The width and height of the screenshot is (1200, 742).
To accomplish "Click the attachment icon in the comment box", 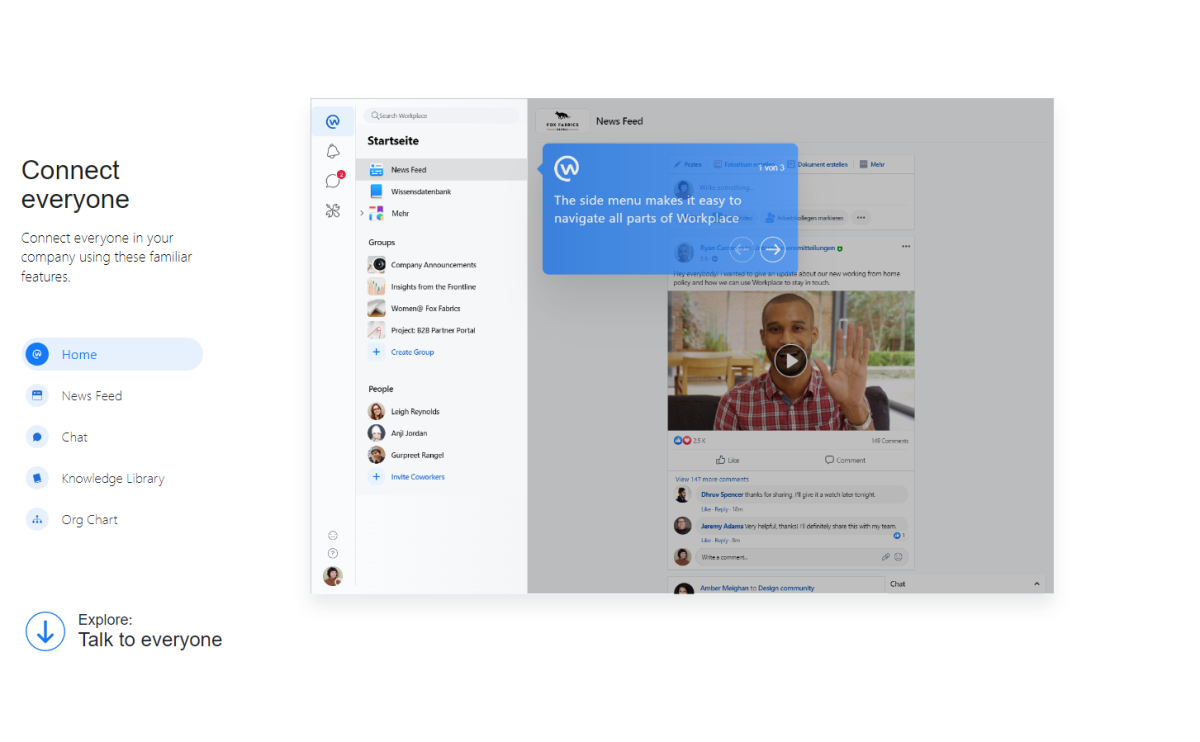I will tap(886, 557).
